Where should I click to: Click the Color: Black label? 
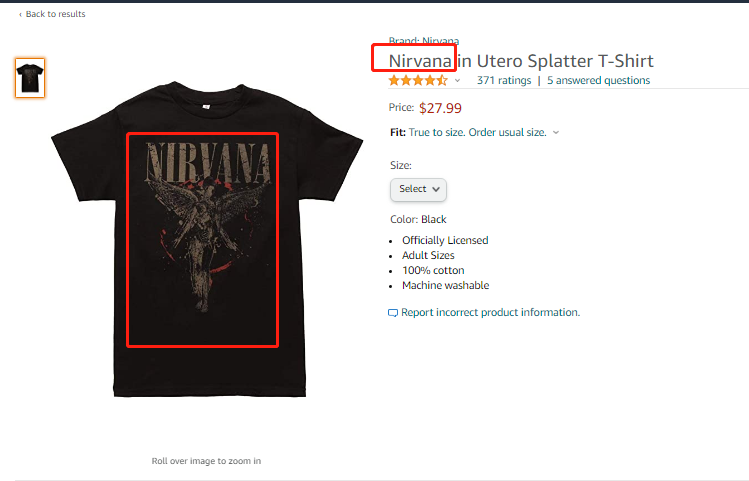(418, 219)
